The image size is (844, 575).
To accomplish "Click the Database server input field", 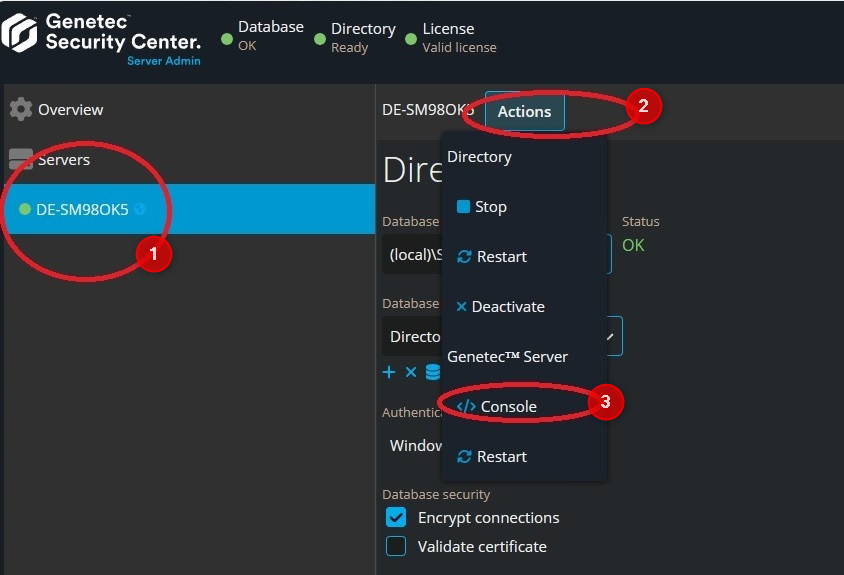I will point(412,254).
